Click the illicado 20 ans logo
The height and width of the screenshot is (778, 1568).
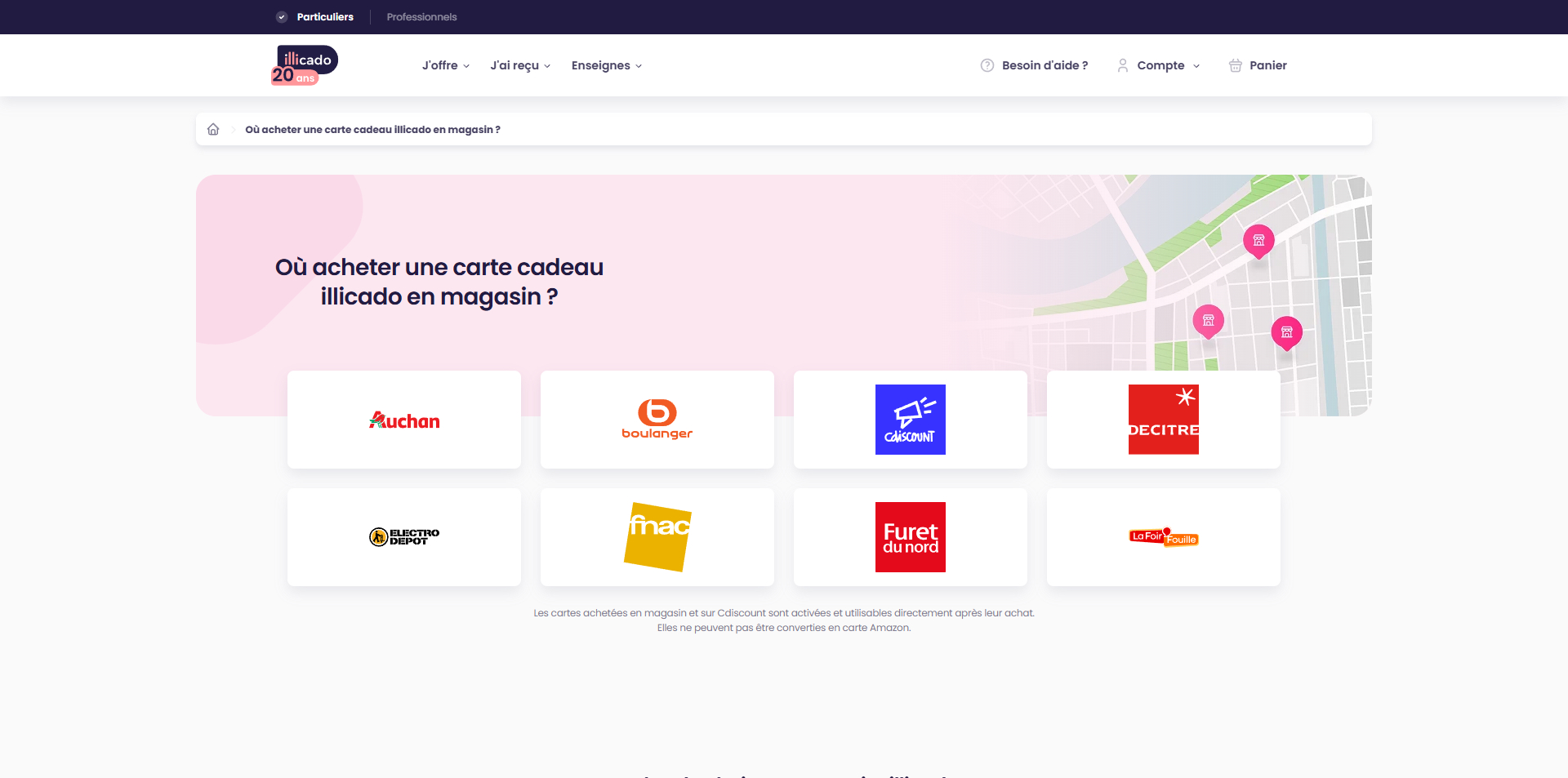pyautogui.click(x=305, y=65)
